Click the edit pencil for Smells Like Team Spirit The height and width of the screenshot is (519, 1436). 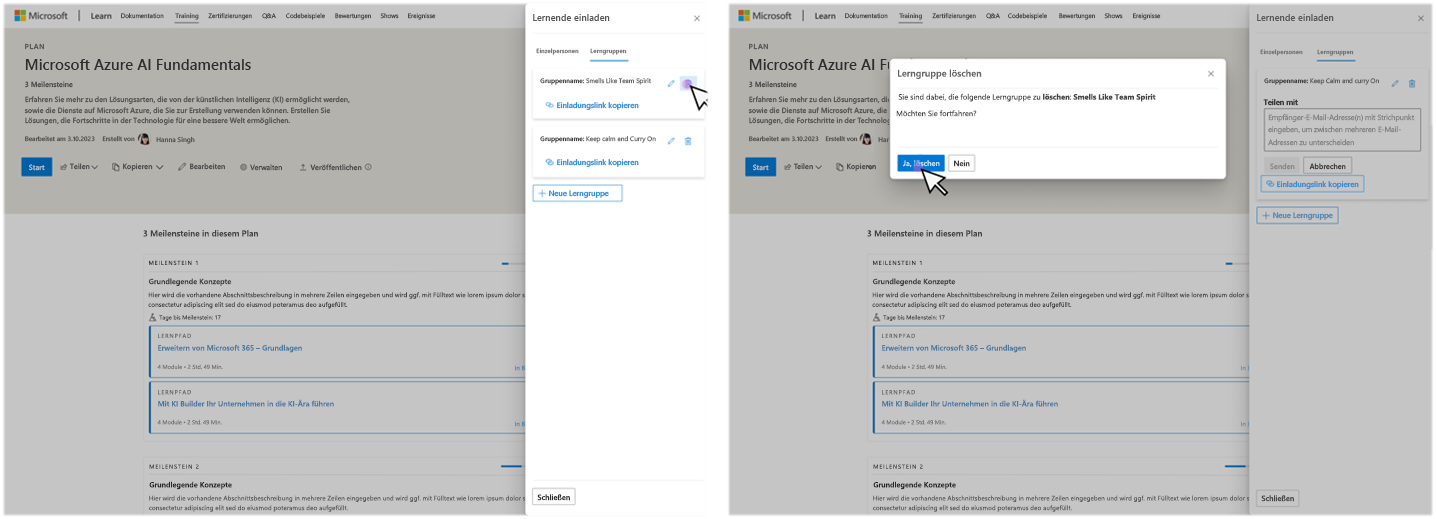(x=671, y=83)
